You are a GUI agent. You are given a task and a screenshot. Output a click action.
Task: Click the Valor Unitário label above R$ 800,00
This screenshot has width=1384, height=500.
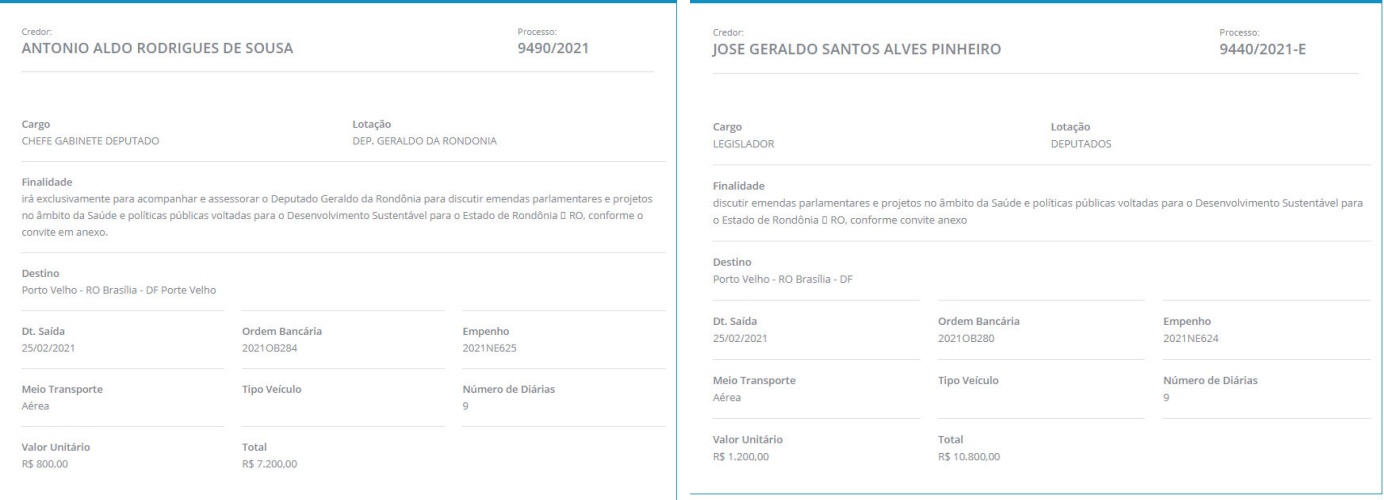pyautogui.click(x=56, y=447)
